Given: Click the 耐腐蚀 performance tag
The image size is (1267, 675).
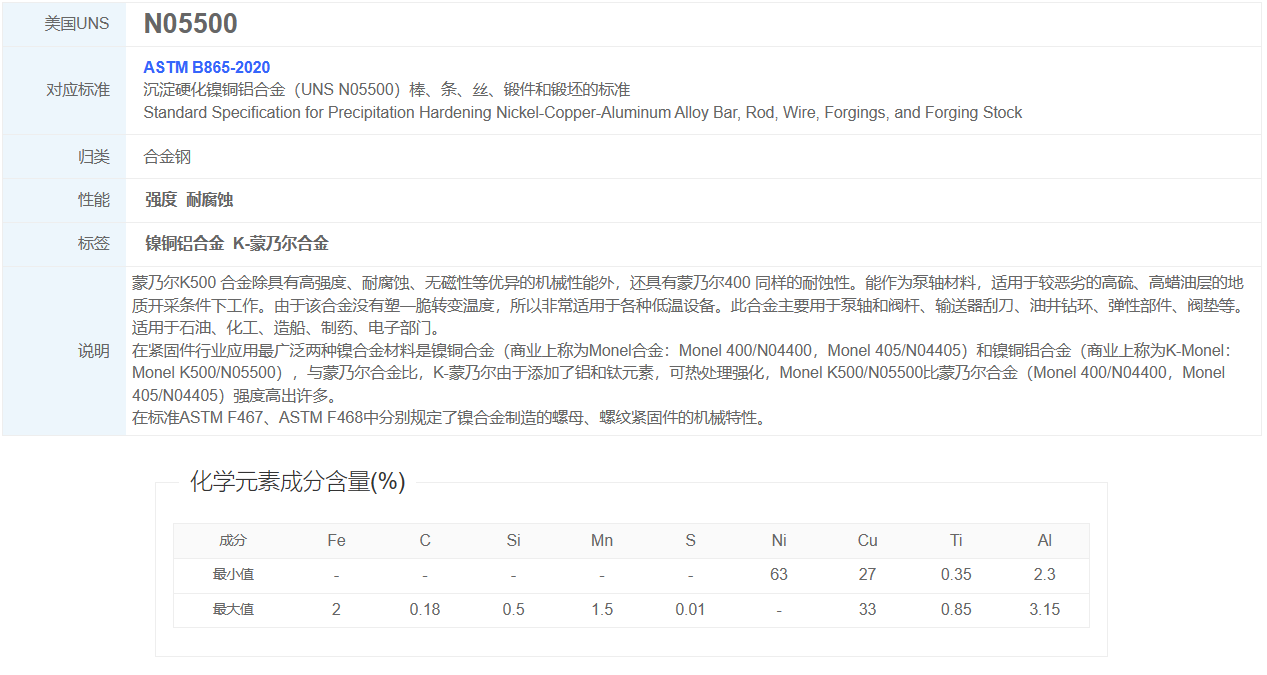Looking at the screenshot, I should 210,200.
